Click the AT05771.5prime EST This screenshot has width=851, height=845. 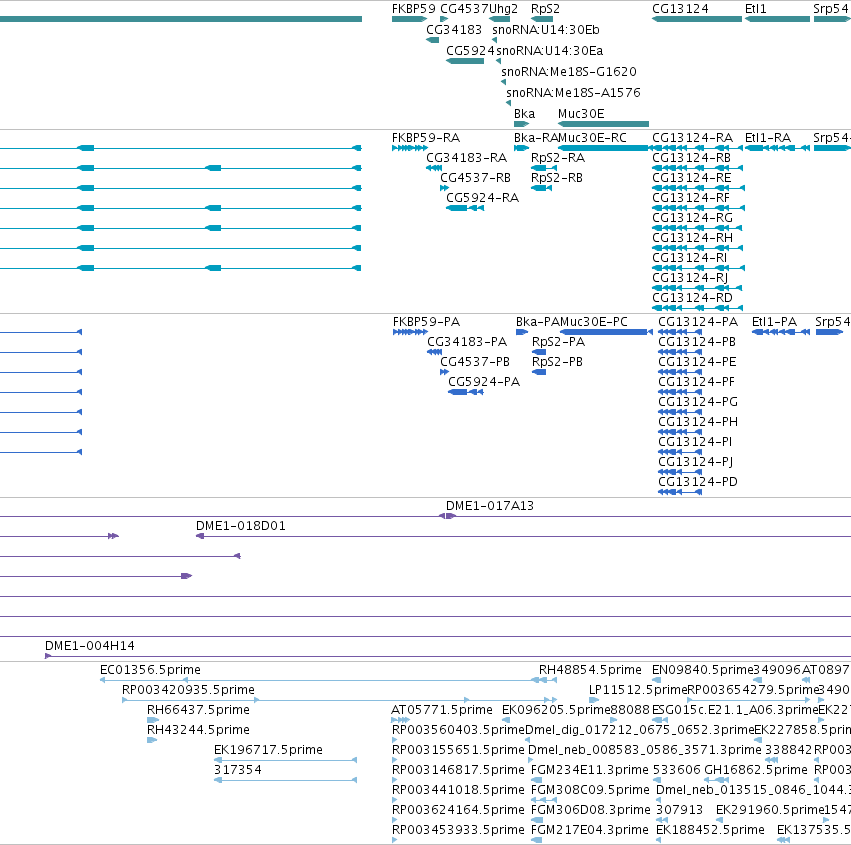[x=401, y=720]
